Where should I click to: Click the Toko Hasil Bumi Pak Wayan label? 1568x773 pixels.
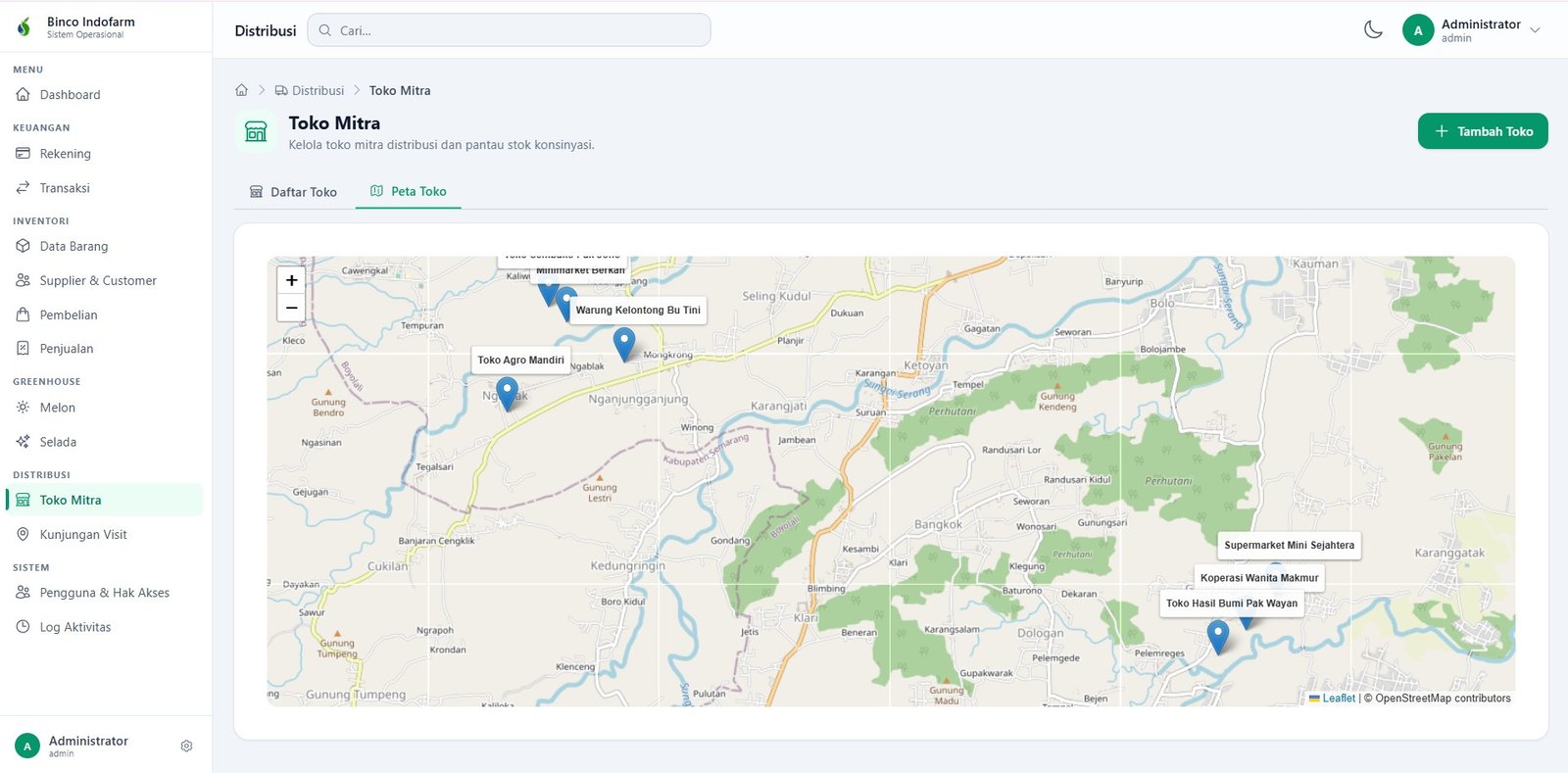pos(1232,604)
